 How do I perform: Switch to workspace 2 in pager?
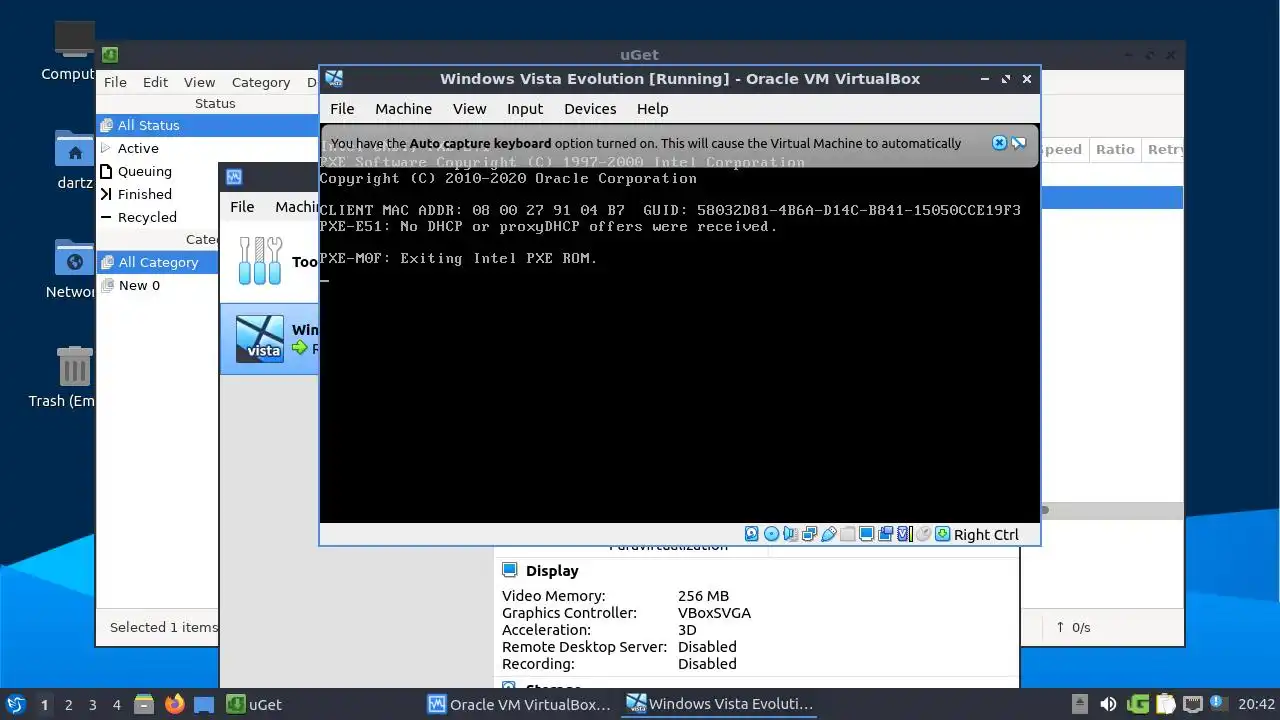click(68, 704)
